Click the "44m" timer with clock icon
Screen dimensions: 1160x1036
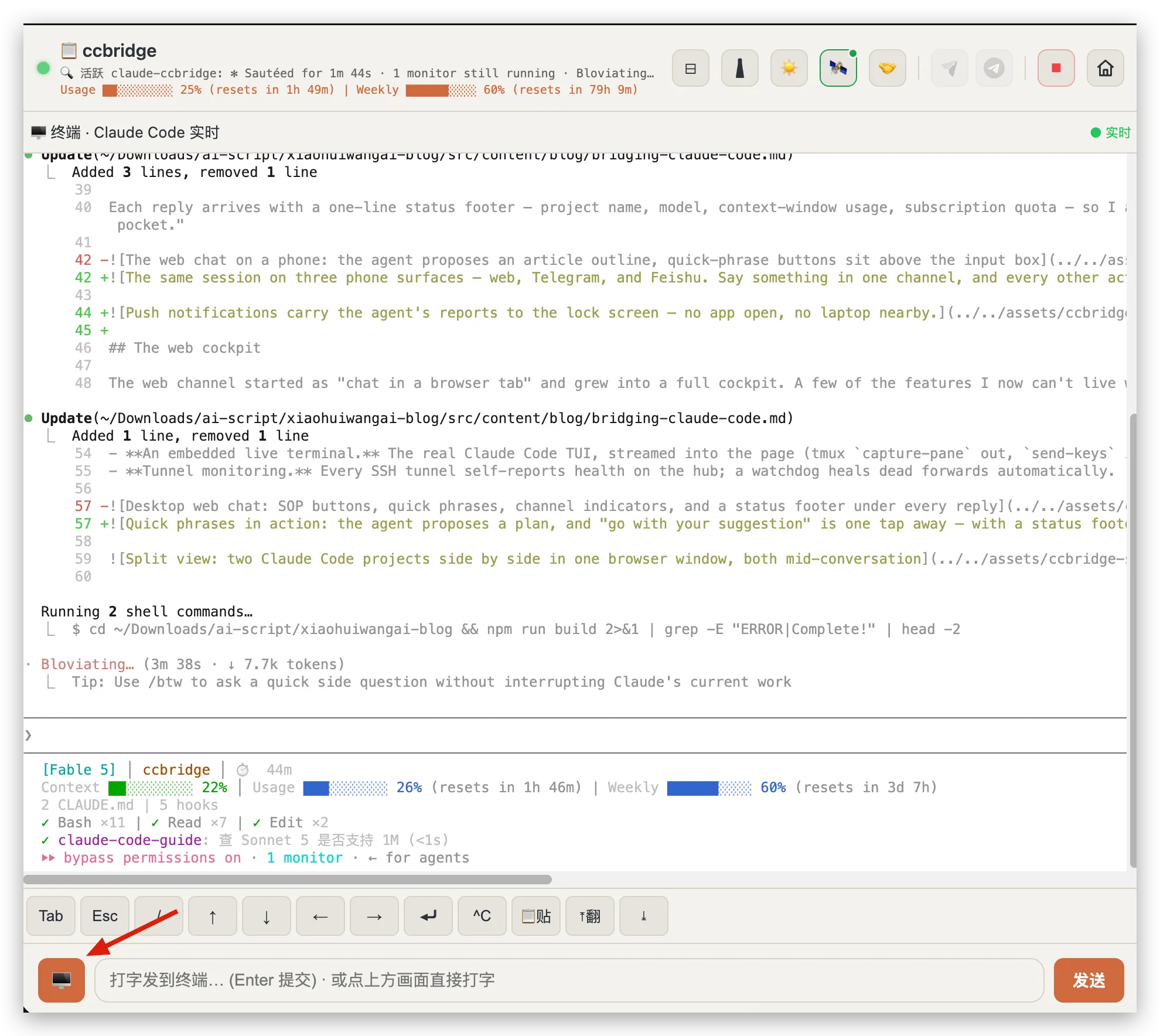pos(264,770)
